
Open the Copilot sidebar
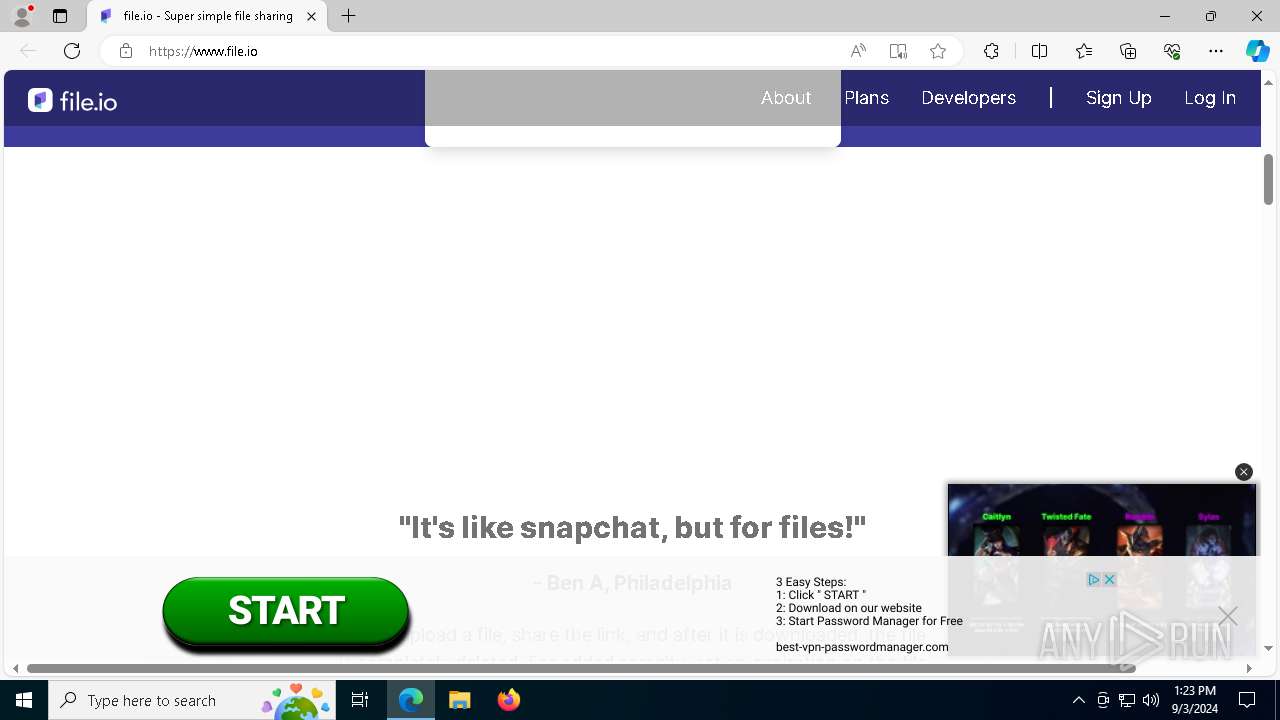pos(1257,51)
